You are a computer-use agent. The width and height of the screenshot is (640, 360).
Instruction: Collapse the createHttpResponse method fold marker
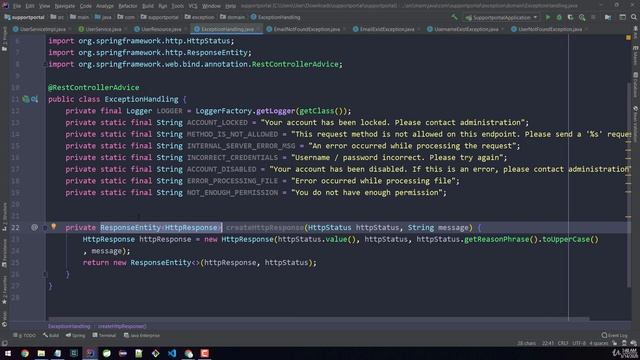(45, 228)
